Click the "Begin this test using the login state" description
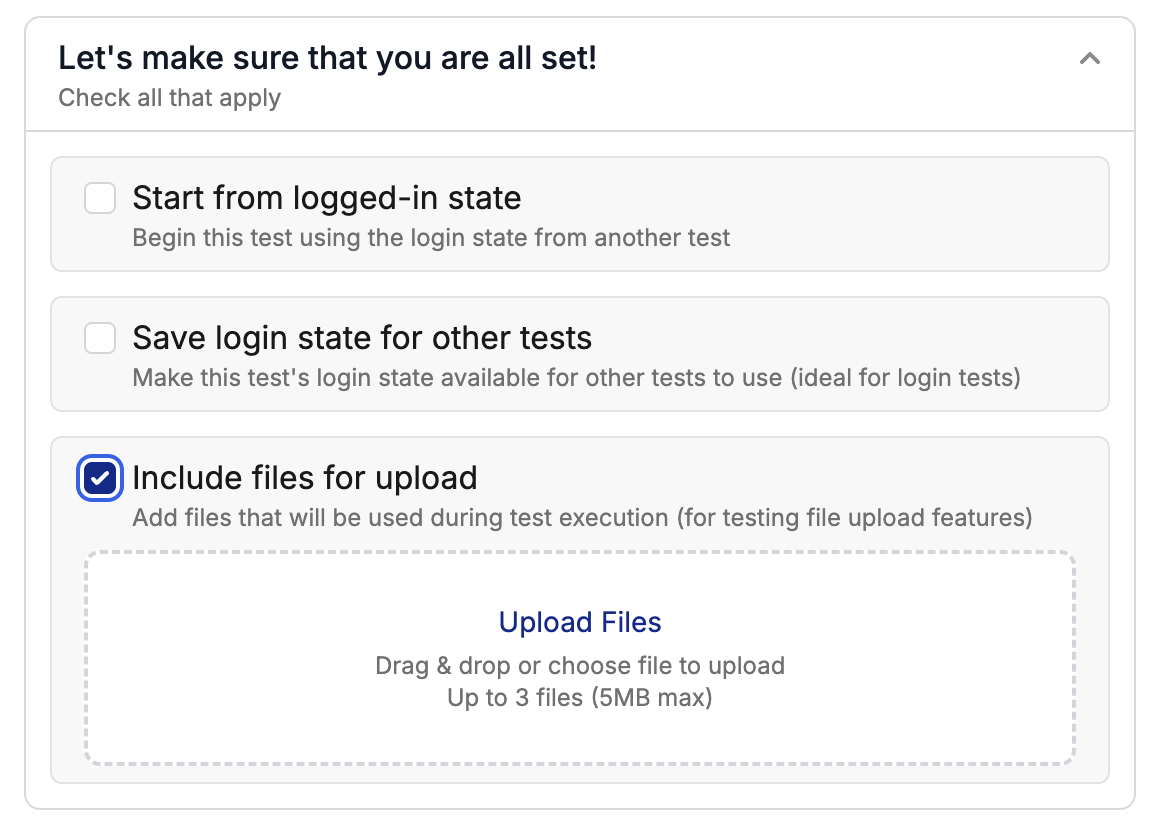Screen dimensions: 1164x832 click(x=431, y=238)
